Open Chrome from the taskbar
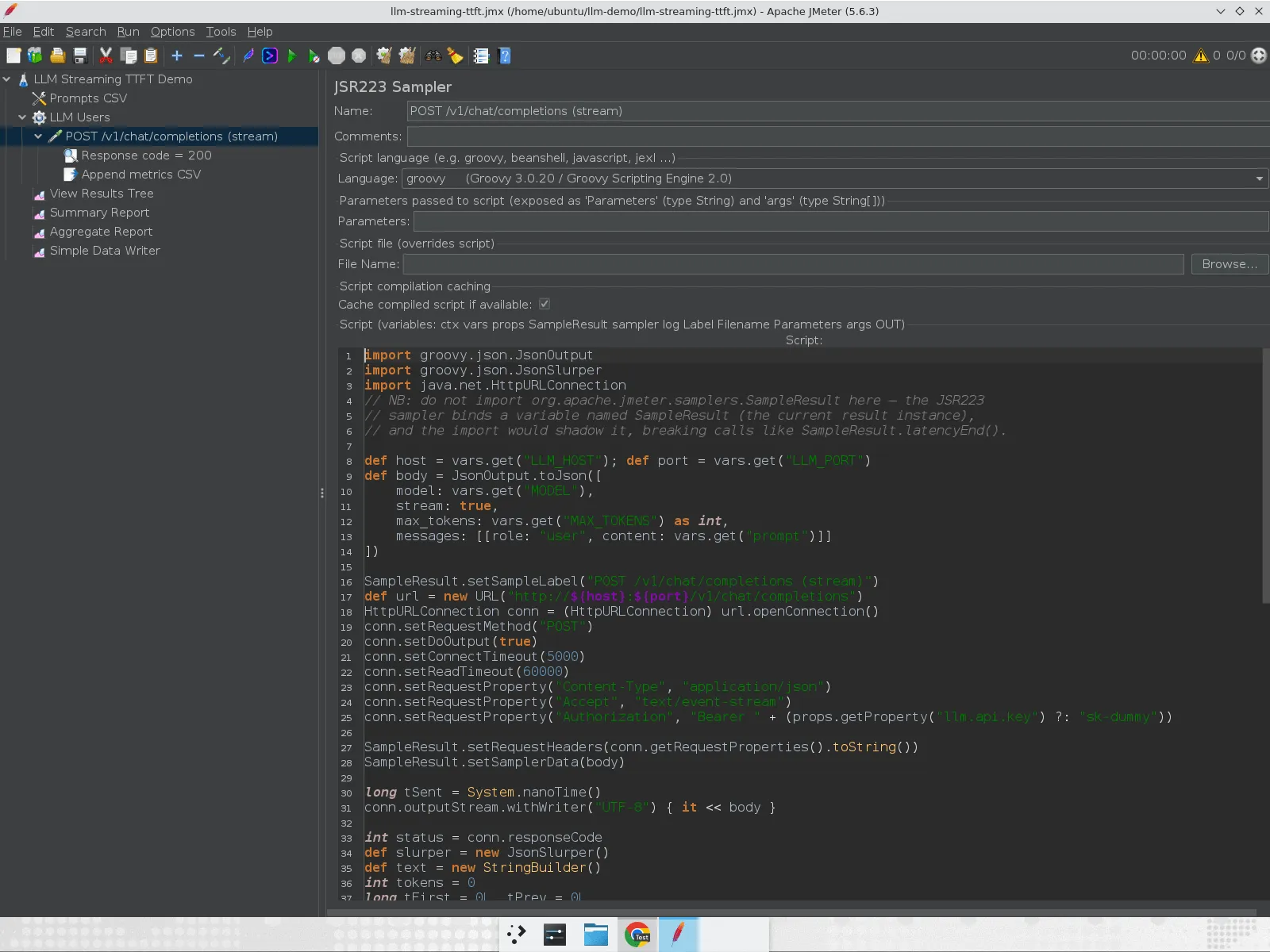Image resolution: width=1270 pixels, height=952 pixels. [637, 935]
